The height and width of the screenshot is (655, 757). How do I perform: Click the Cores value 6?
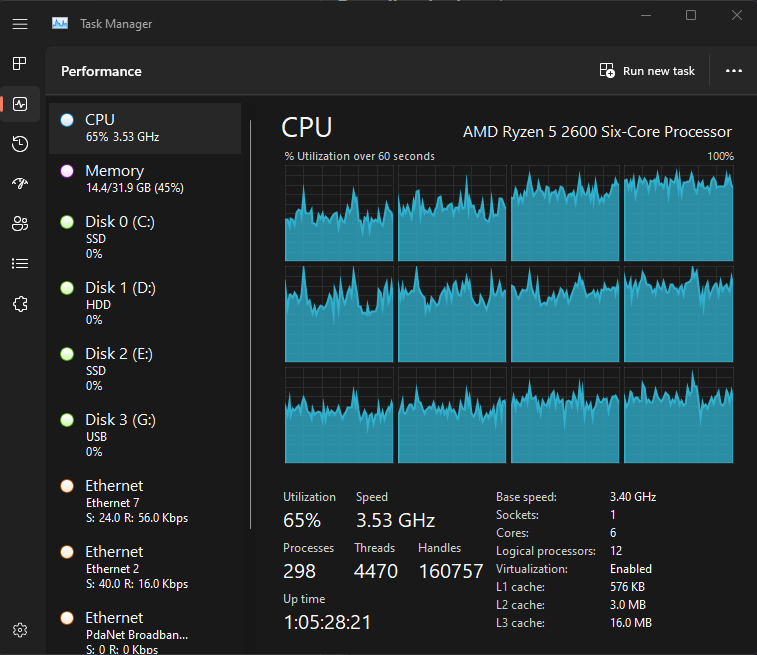[613, 533]
